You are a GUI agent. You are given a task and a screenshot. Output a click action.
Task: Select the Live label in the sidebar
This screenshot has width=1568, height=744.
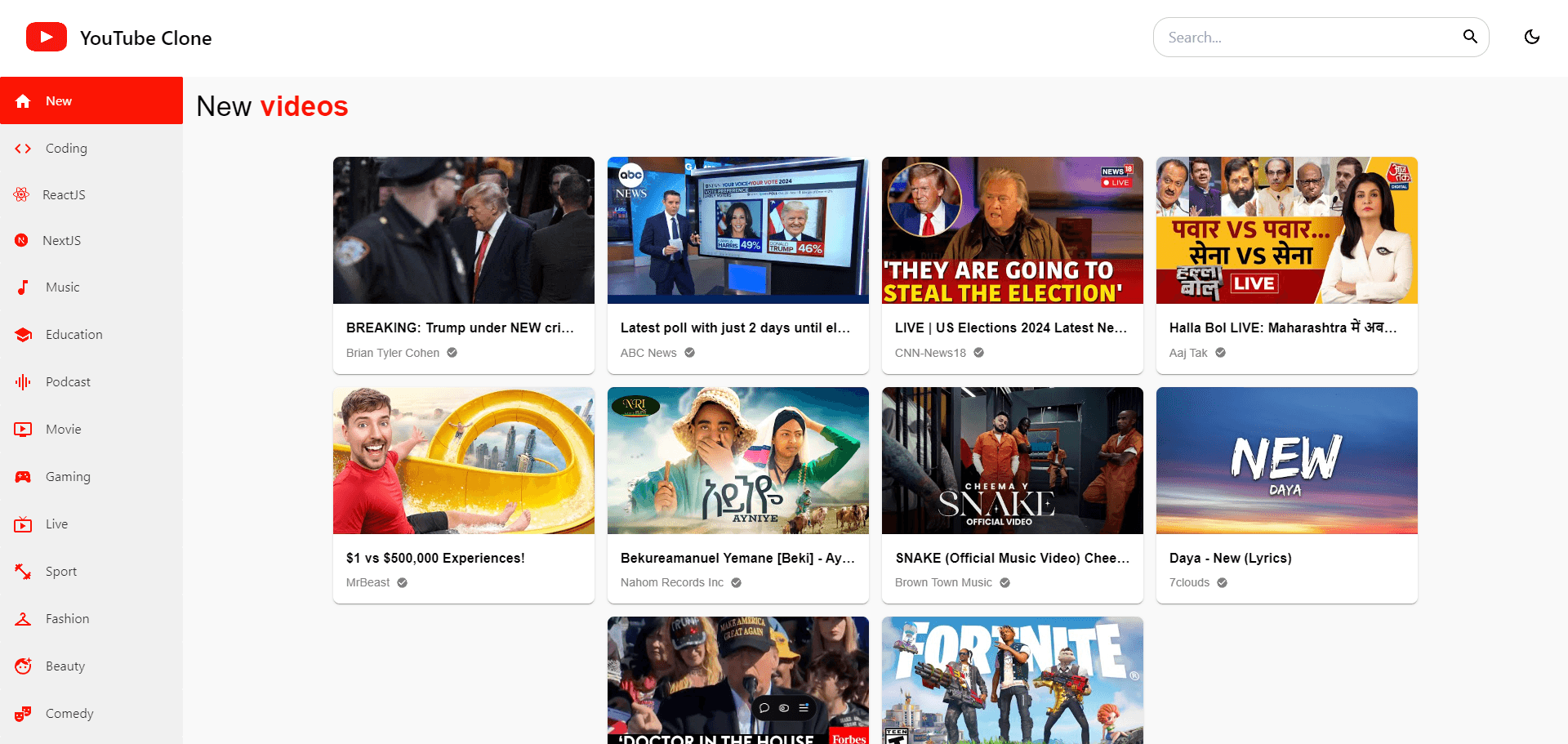click(x=56, y=524)
